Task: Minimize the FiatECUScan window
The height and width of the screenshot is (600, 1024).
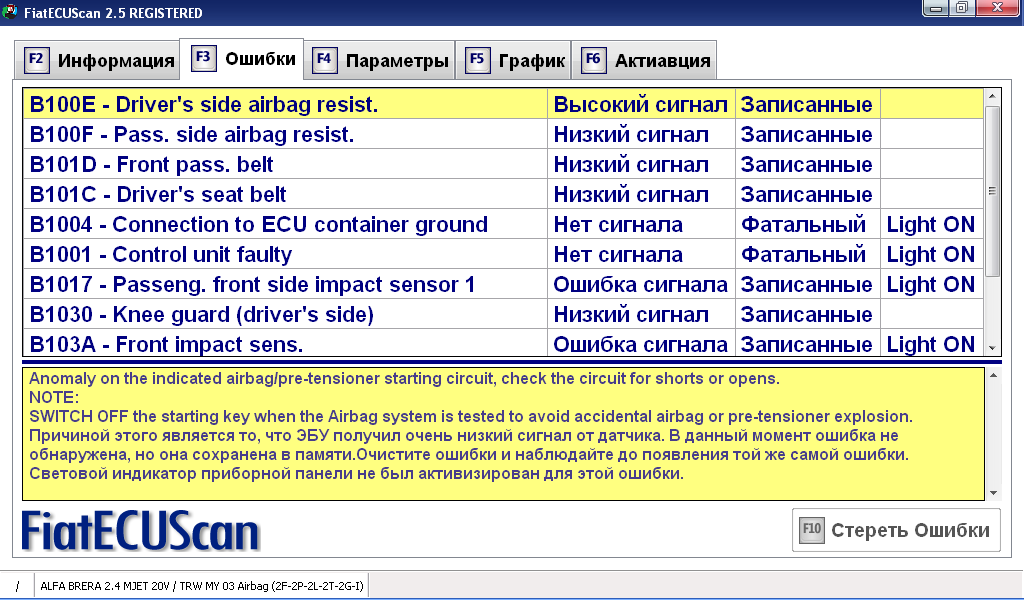Action: point(936,8)
